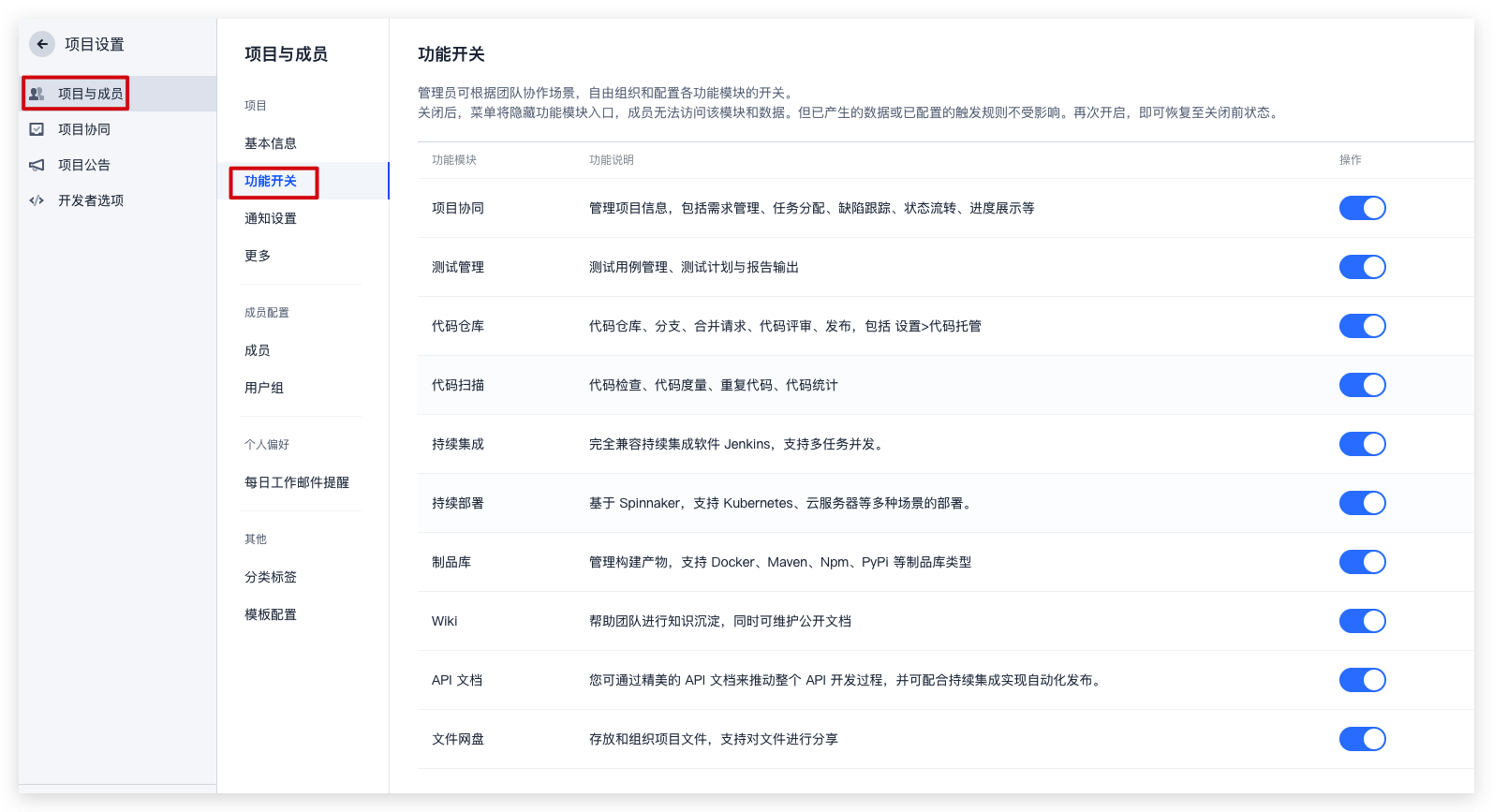The height and width of the screenshot is (812, 1493).
Task: Toggle the Wiki feature switch
Action: pyautogui.click(x=1362, y=621)
